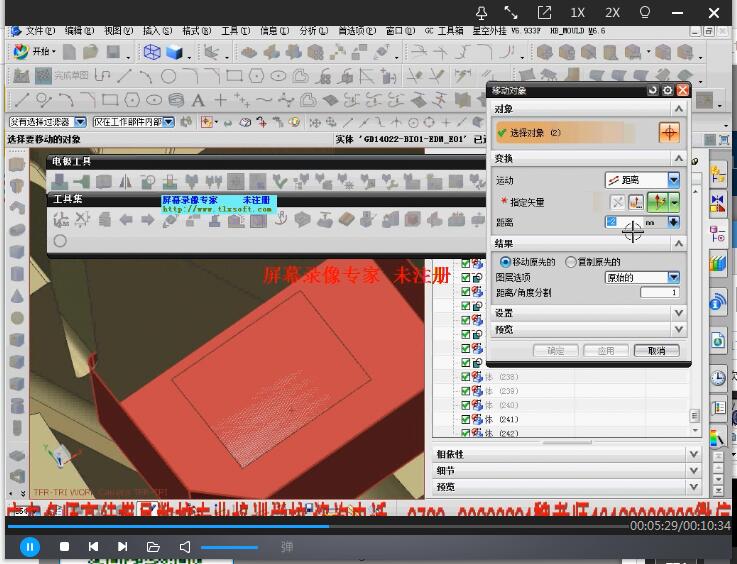Toggle the checkbox for 体 (241) row
Viewport: 737px width, 564px height.
(x=465, y=419)
